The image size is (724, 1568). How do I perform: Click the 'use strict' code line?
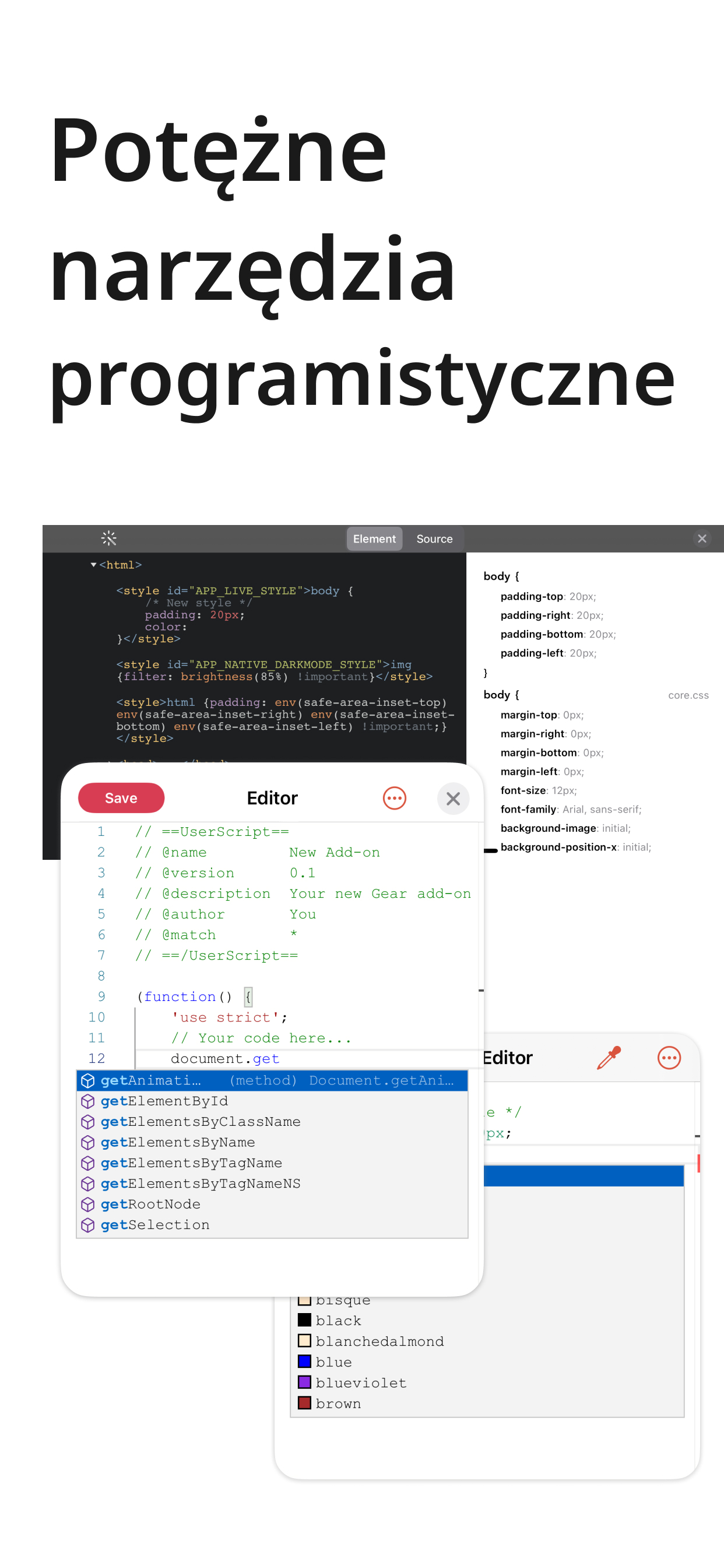[x=229, y=1017]
